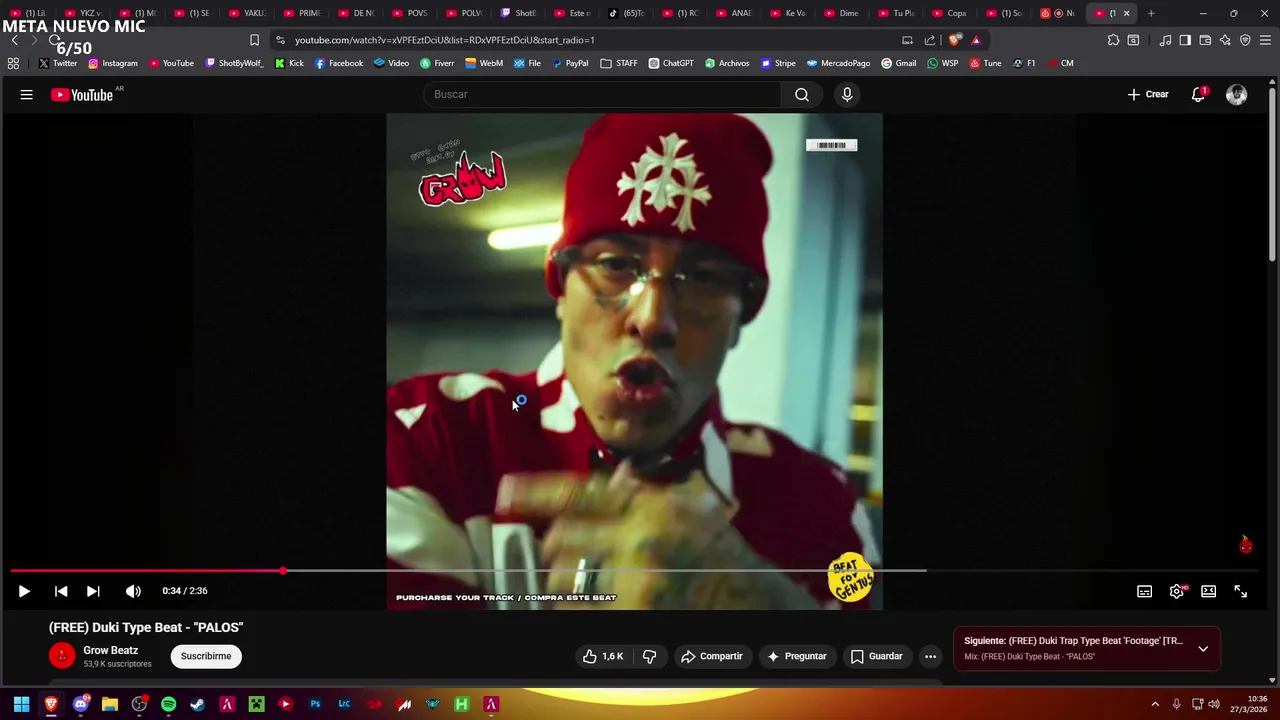The width and height of the screenshot is (1280, 720).
Task: Expand the Siguiente up-next queue chevron
Action: (1203, 648)
